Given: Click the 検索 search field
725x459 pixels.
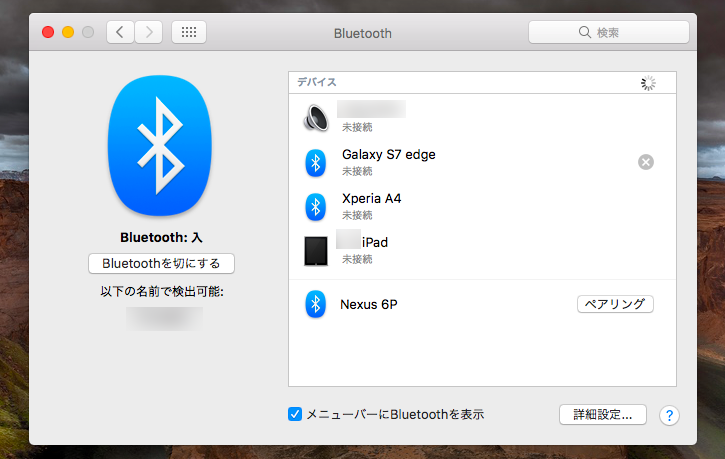Looking at the screenshot, I should pos(608,32).
